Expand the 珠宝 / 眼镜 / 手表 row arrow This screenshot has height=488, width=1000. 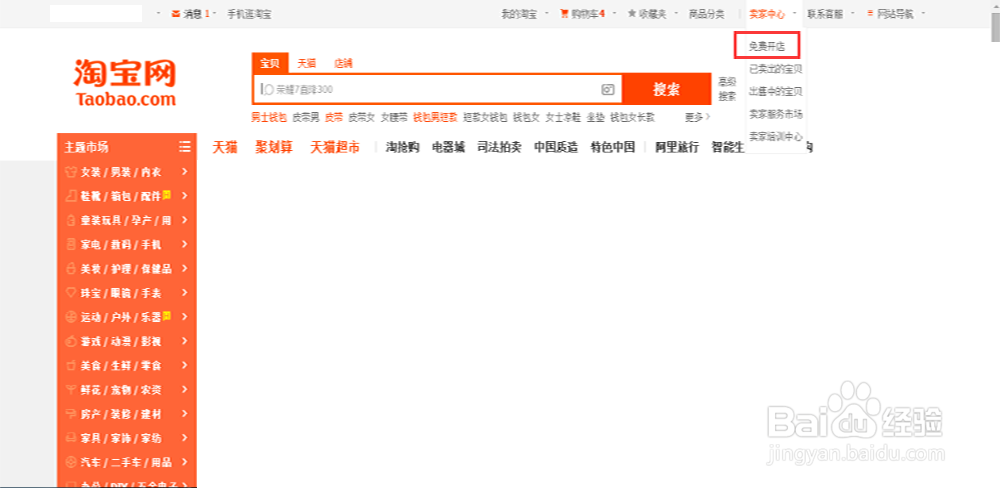185,293
